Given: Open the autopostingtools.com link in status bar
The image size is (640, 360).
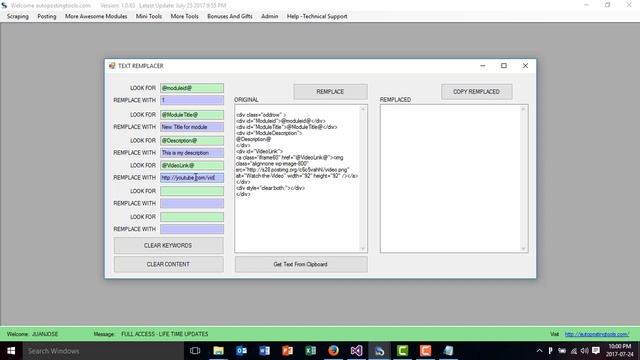Looking at the screenshot, I should (x=597, y=334).
